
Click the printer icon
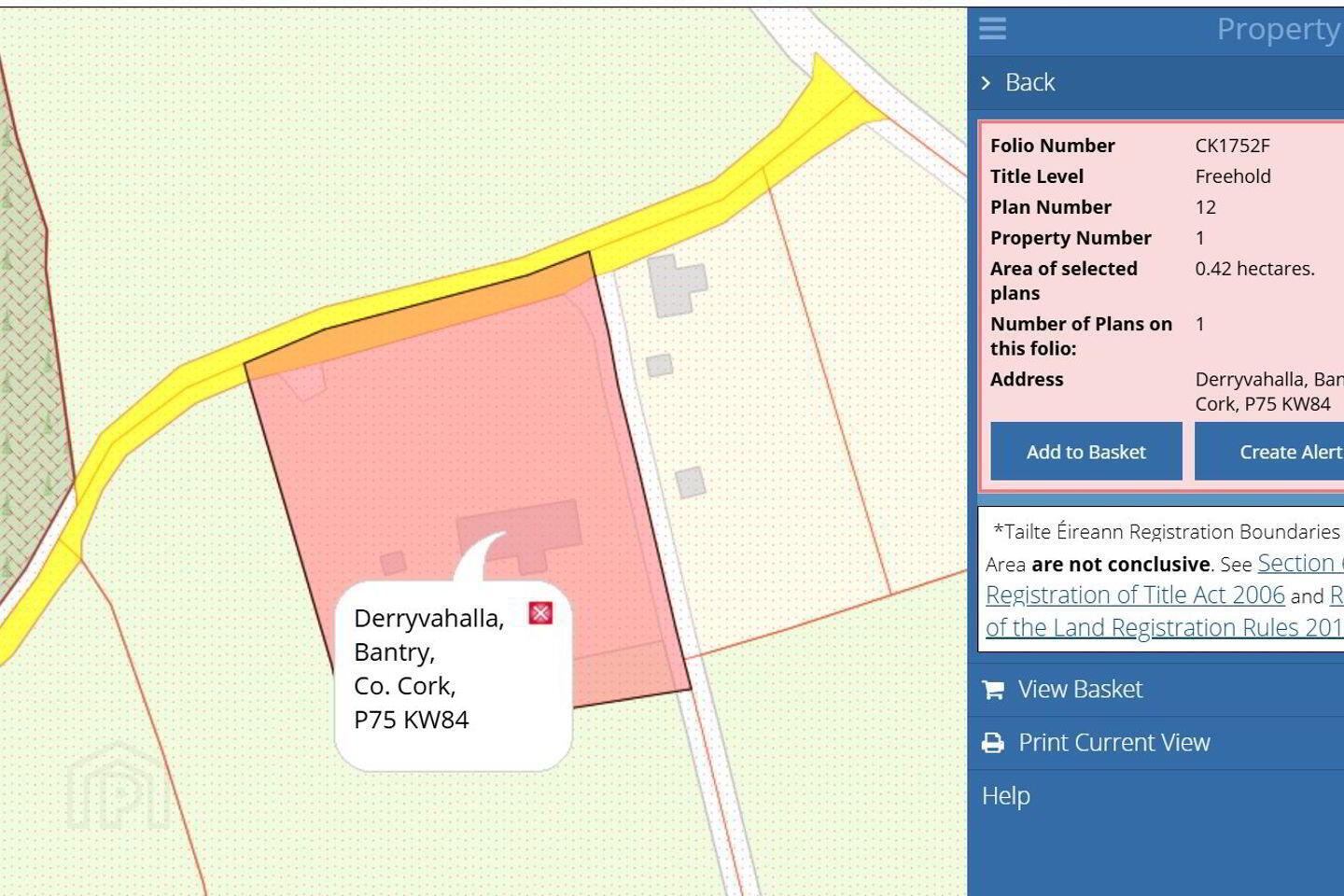tap(993, 743)
